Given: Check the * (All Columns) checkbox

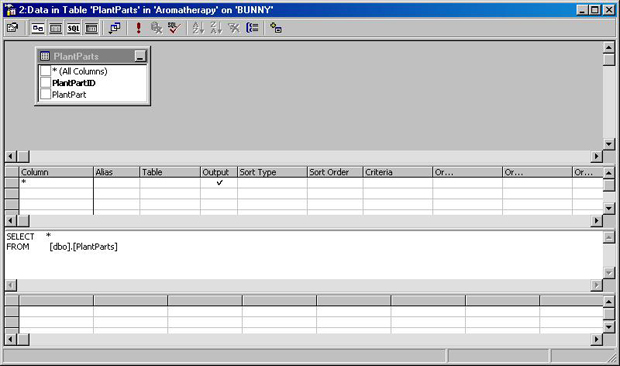Looking at the screenshot, I should [45, 71].
